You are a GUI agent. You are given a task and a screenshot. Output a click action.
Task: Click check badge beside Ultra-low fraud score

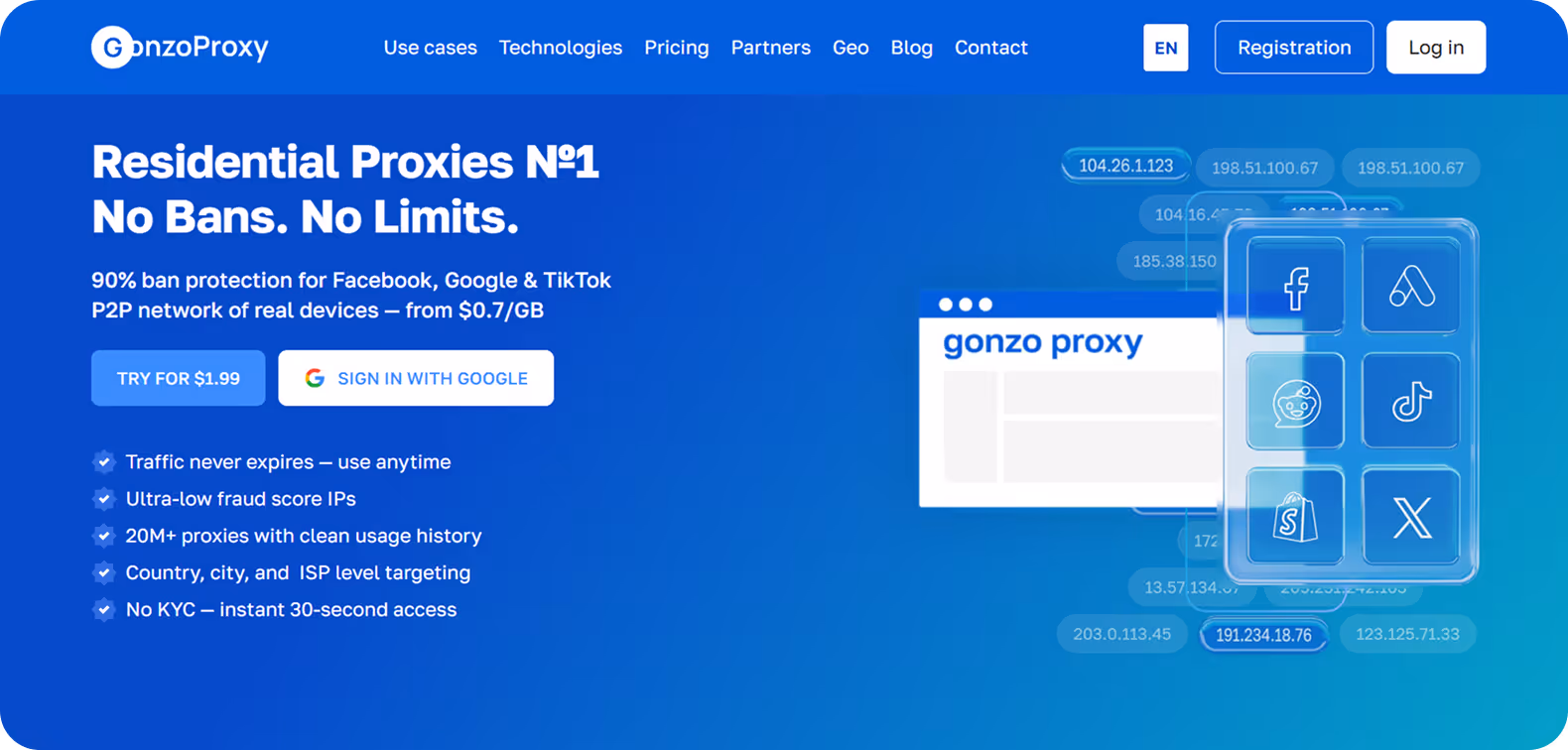point(104,498)
